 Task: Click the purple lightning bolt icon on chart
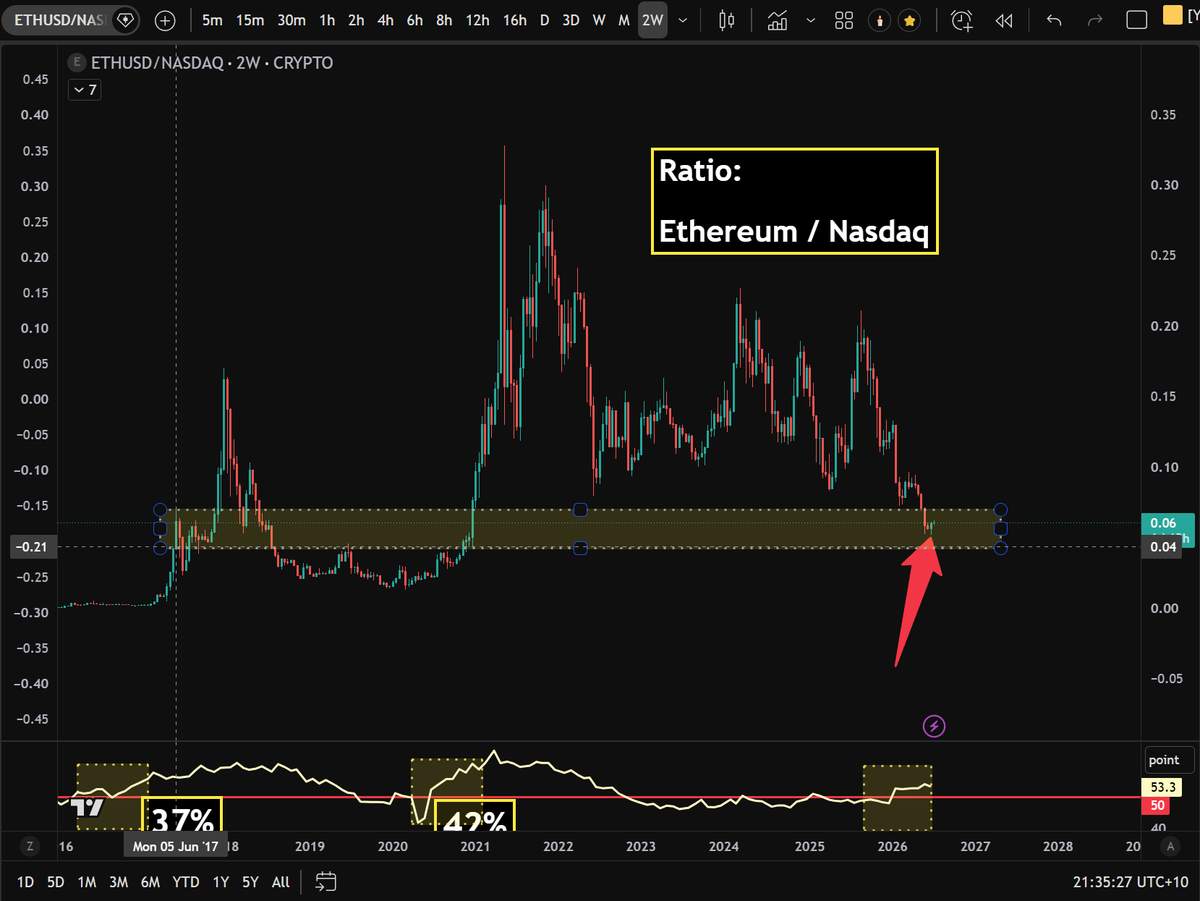point(933,726)
